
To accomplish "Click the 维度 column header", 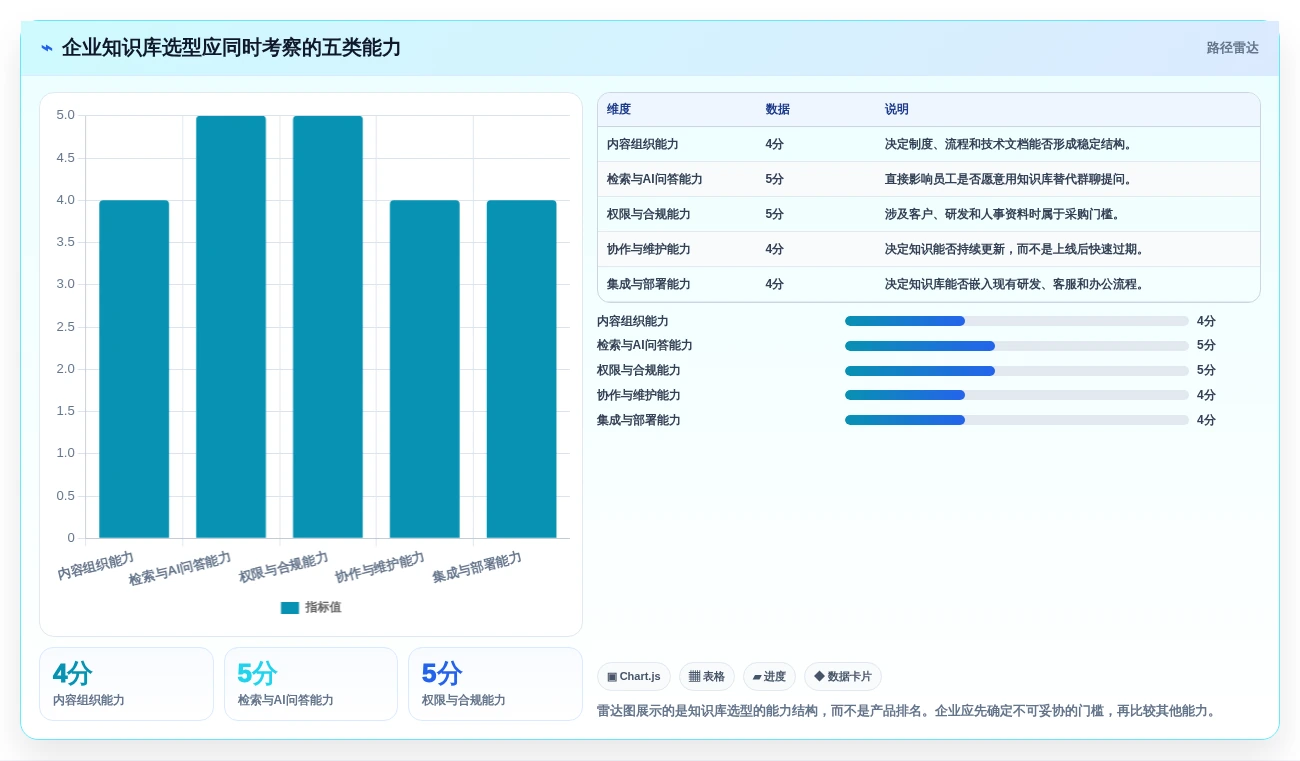I will [619, 109].
